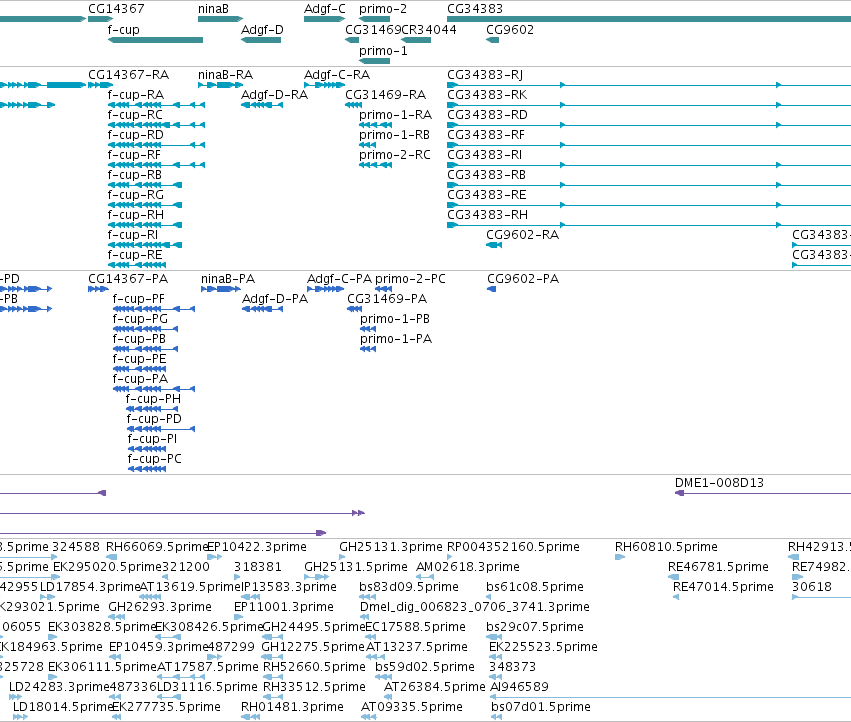Click transcript CG34383-RJ
851x722 pixels.
pyautogui.click(x=485, y=75)
